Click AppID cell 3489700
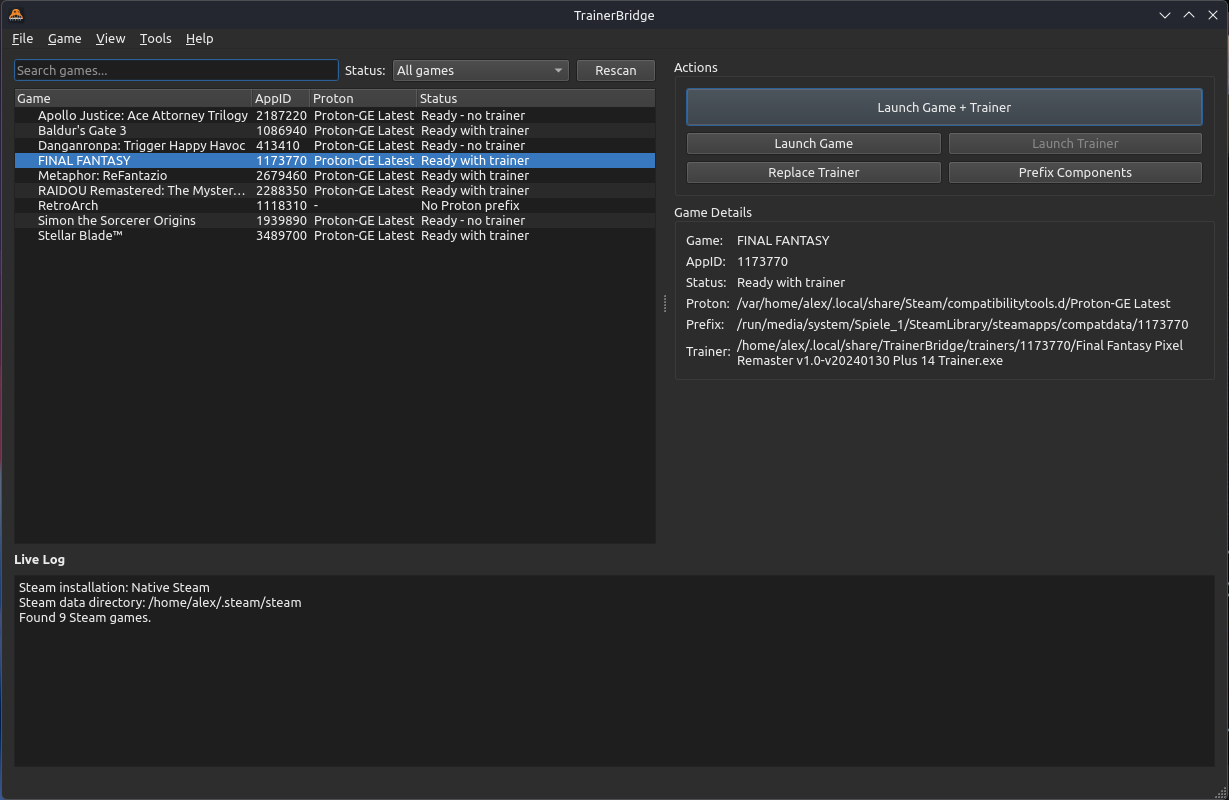This screenshot has width=1229, height=800. 281,235
